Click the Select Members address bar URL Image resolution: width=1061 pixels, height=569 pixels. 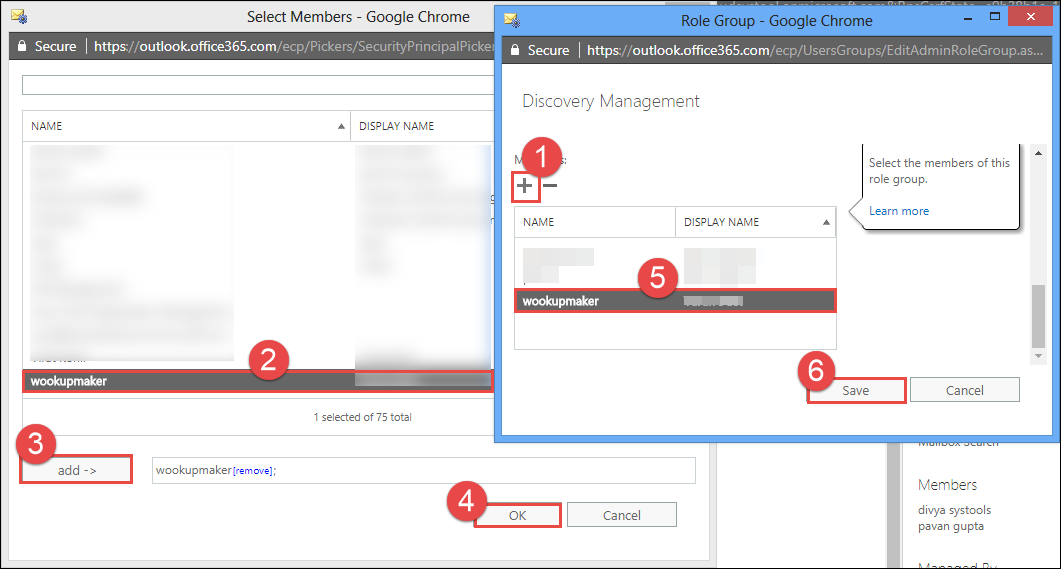pyautogui.click(x=294, y=46)
